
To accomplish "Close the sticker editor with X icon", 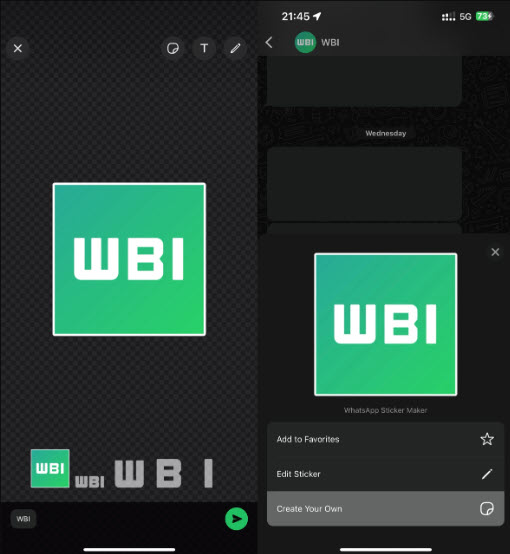I will pos(18,48).
